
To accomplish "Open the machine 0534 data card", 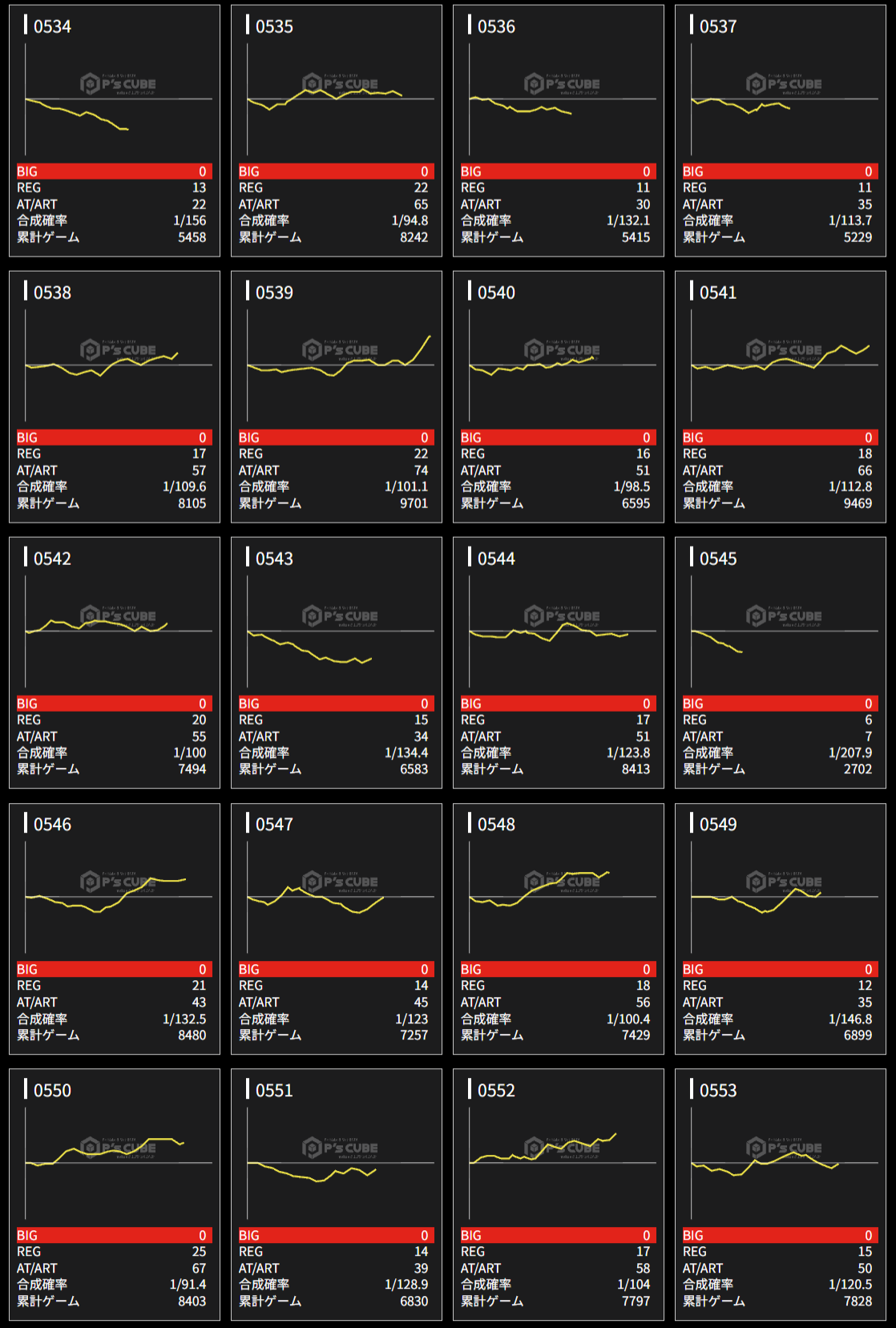I will click(x=114, y=131).
